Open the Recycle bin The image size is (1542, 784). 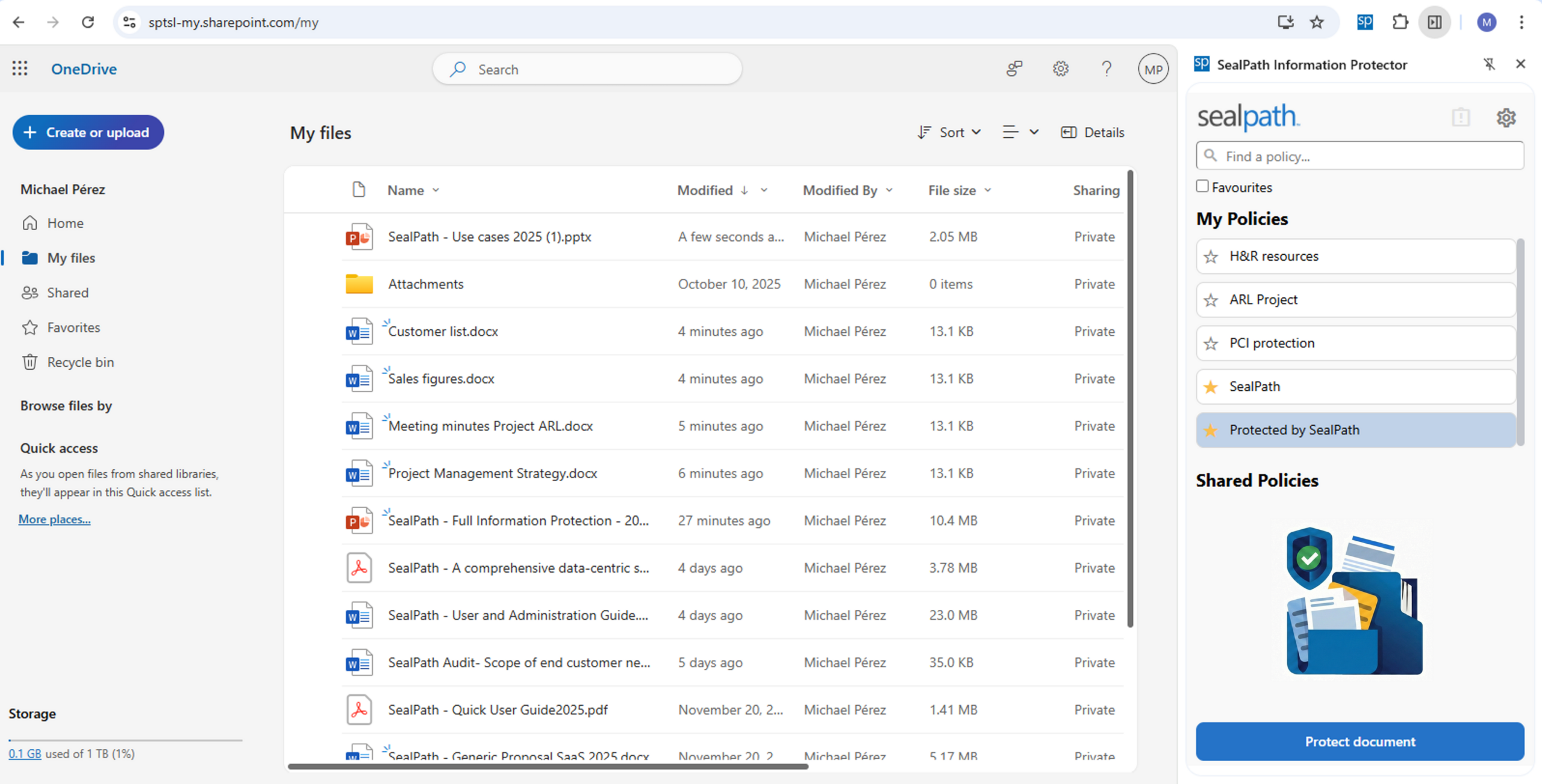tap(80, 362)
